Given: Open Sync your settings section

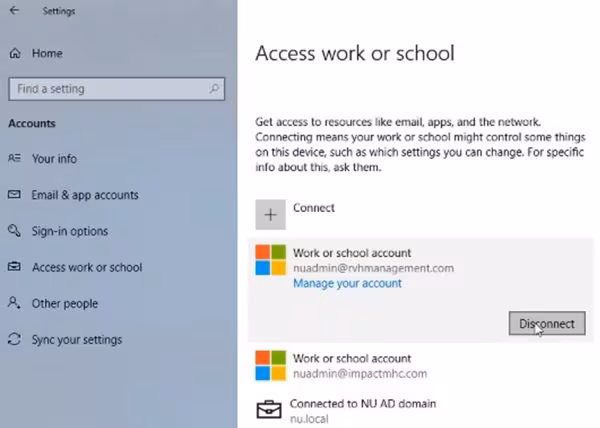Looking at the screenshot, I should [77, 340].
